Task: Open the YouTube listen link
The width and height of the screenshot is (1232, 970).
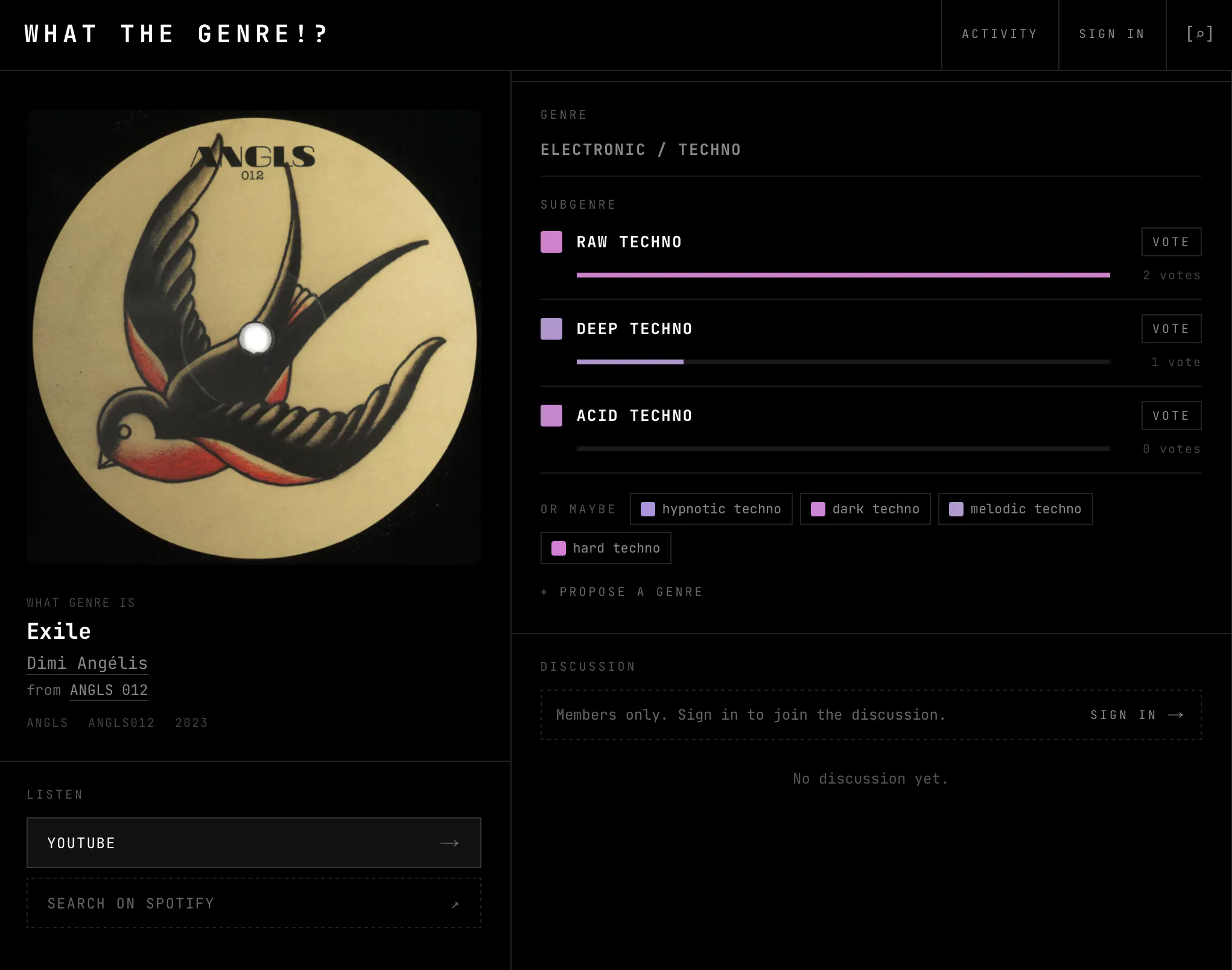Action: point(254,843)
